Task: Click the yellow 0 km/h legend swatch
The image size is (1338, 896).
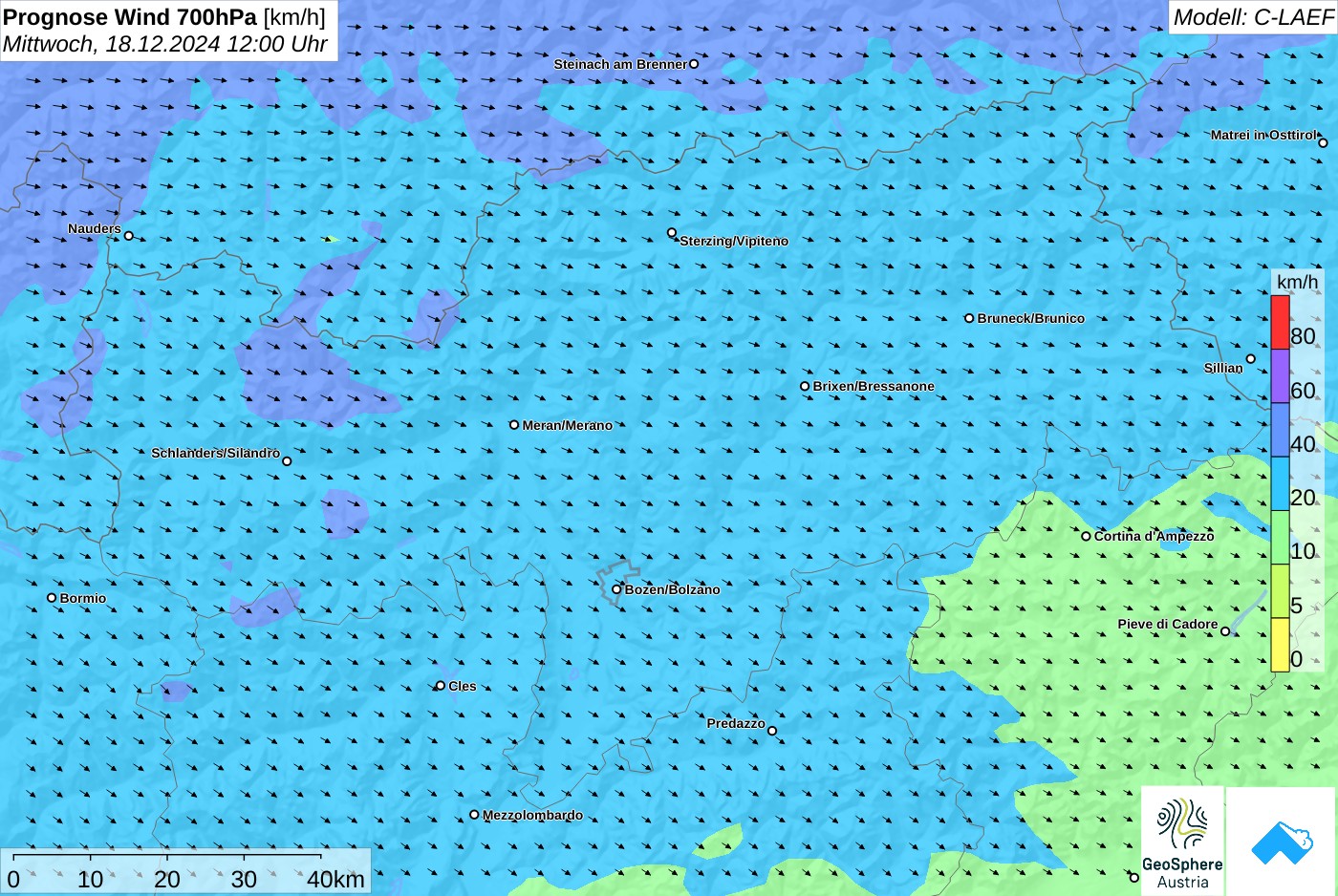Action: click(1280, 645)
